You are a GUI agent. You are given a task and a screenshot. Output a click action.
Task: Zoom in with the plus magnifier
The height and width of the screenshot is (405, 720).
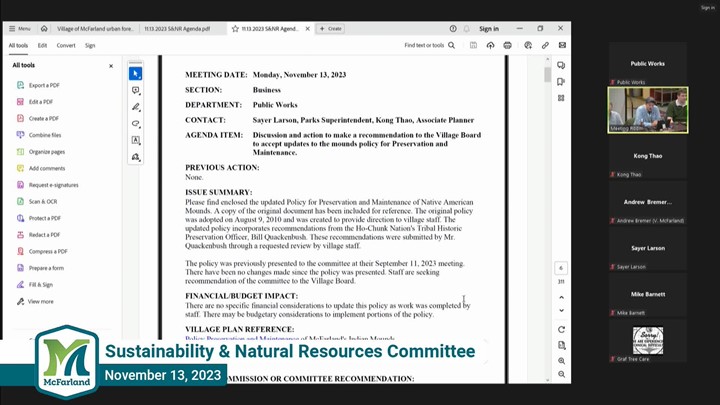(x=561, y=361)
